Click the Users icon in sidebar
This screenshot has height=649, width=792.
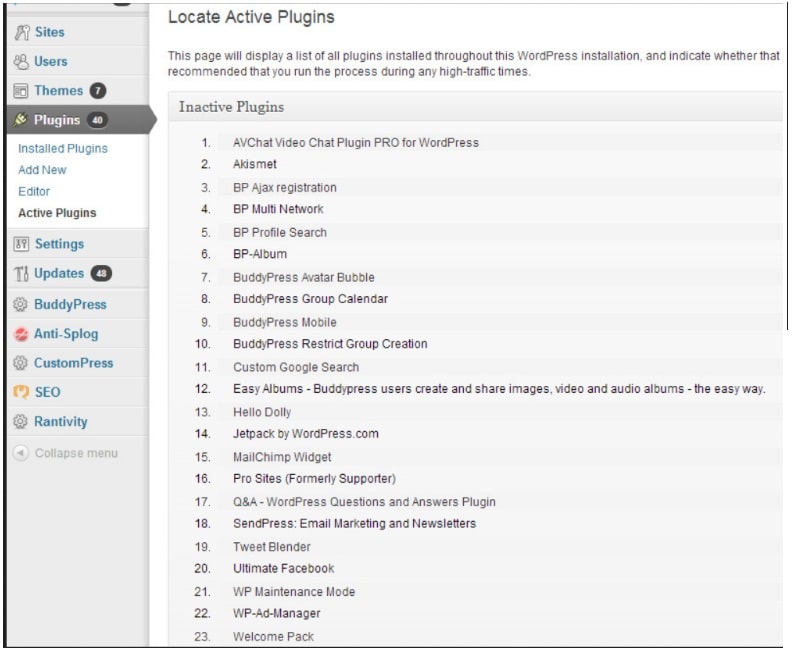(21, 62)
